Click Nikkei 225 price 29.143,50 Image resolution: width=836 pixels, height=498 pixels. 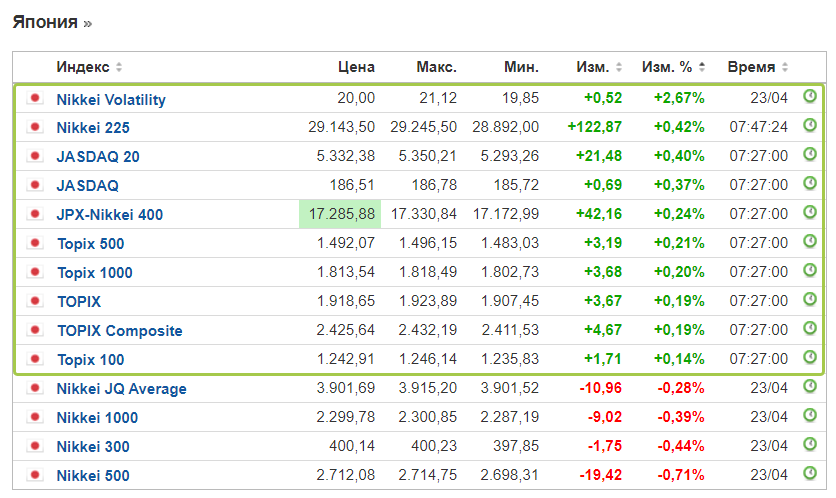click(x=341, y=127)
